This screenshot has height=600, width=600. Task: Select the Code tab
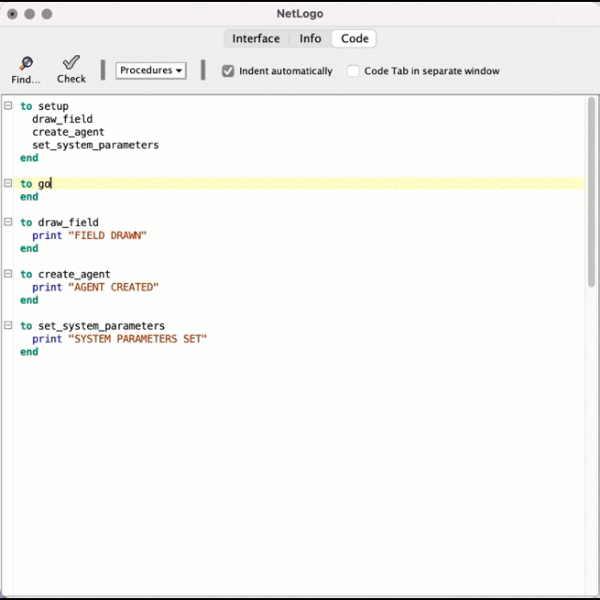(x=354, y=39)
